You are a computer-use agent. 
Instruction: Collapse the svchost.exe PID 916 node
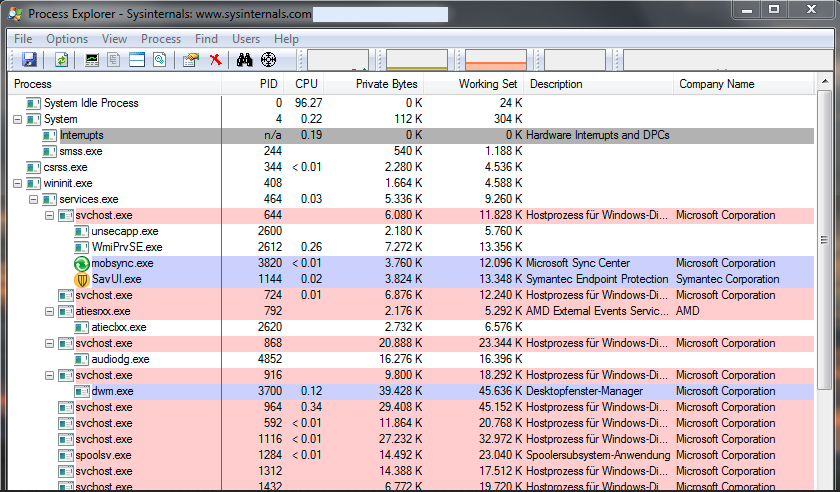tap(50, 376)
